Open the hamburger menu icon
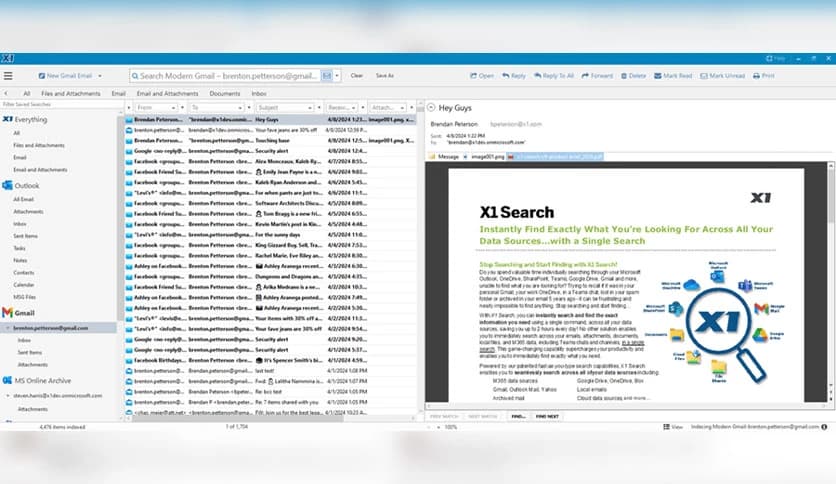This screenshot has height=484, width=836. (8, 76)
